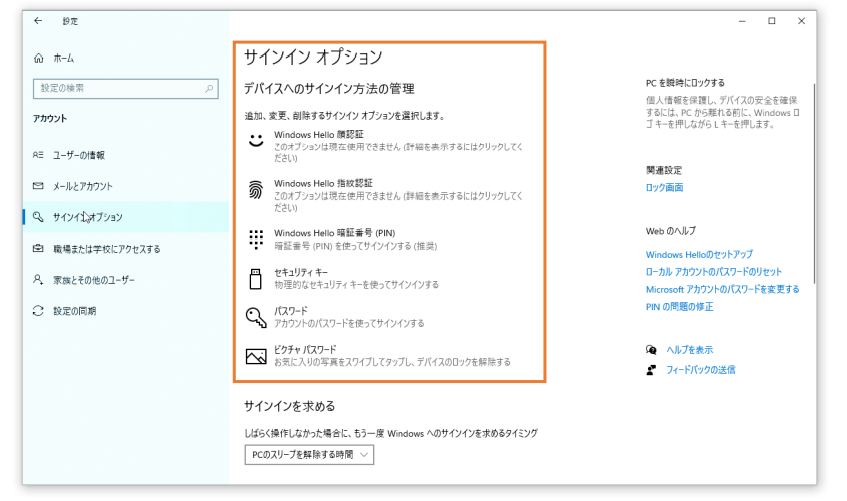Click the PC を瞬時にロックする heading
The height and width of the screenshot is (501, 847).
click(x=685, y=83)
